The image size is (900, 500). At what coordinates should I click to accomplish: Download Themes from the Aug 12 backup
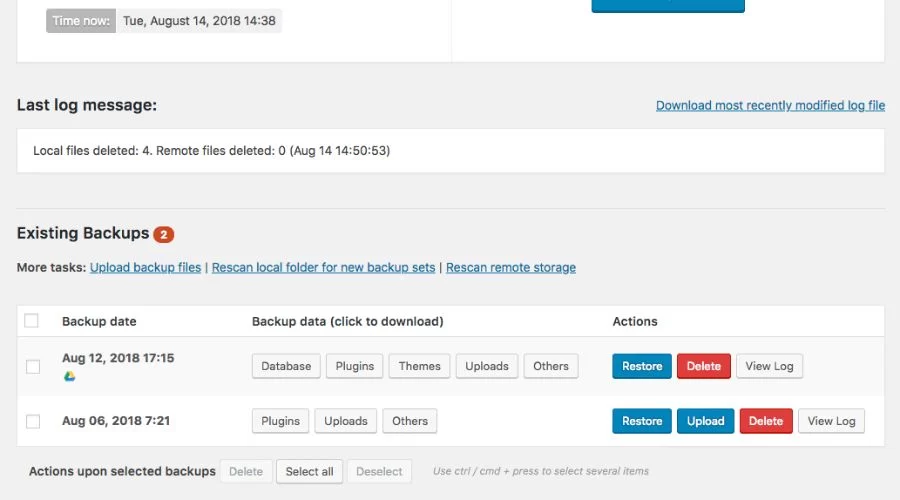419,366
